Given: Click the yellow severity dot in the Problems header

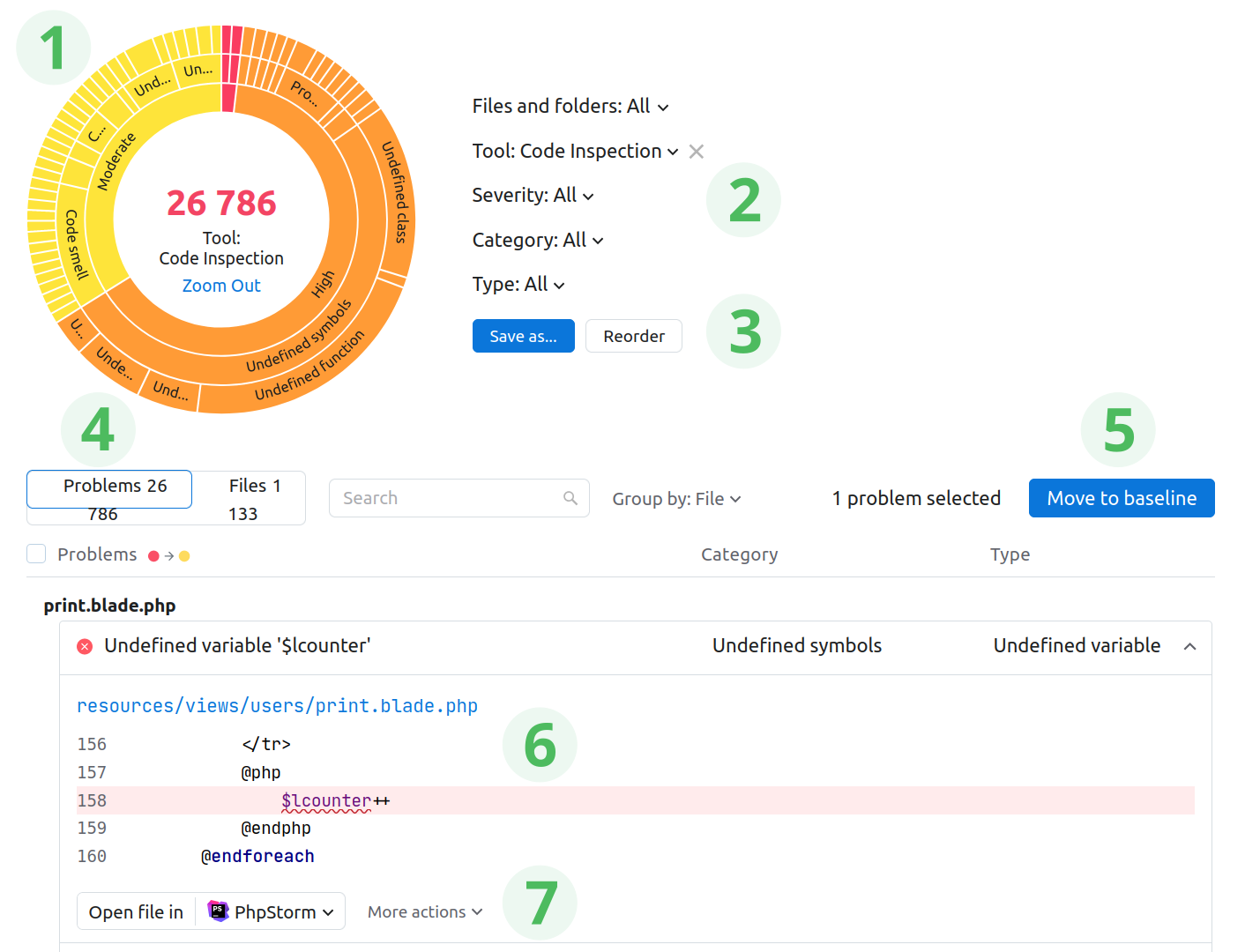Looking at the screenshot, I should [x=184, y=555].
